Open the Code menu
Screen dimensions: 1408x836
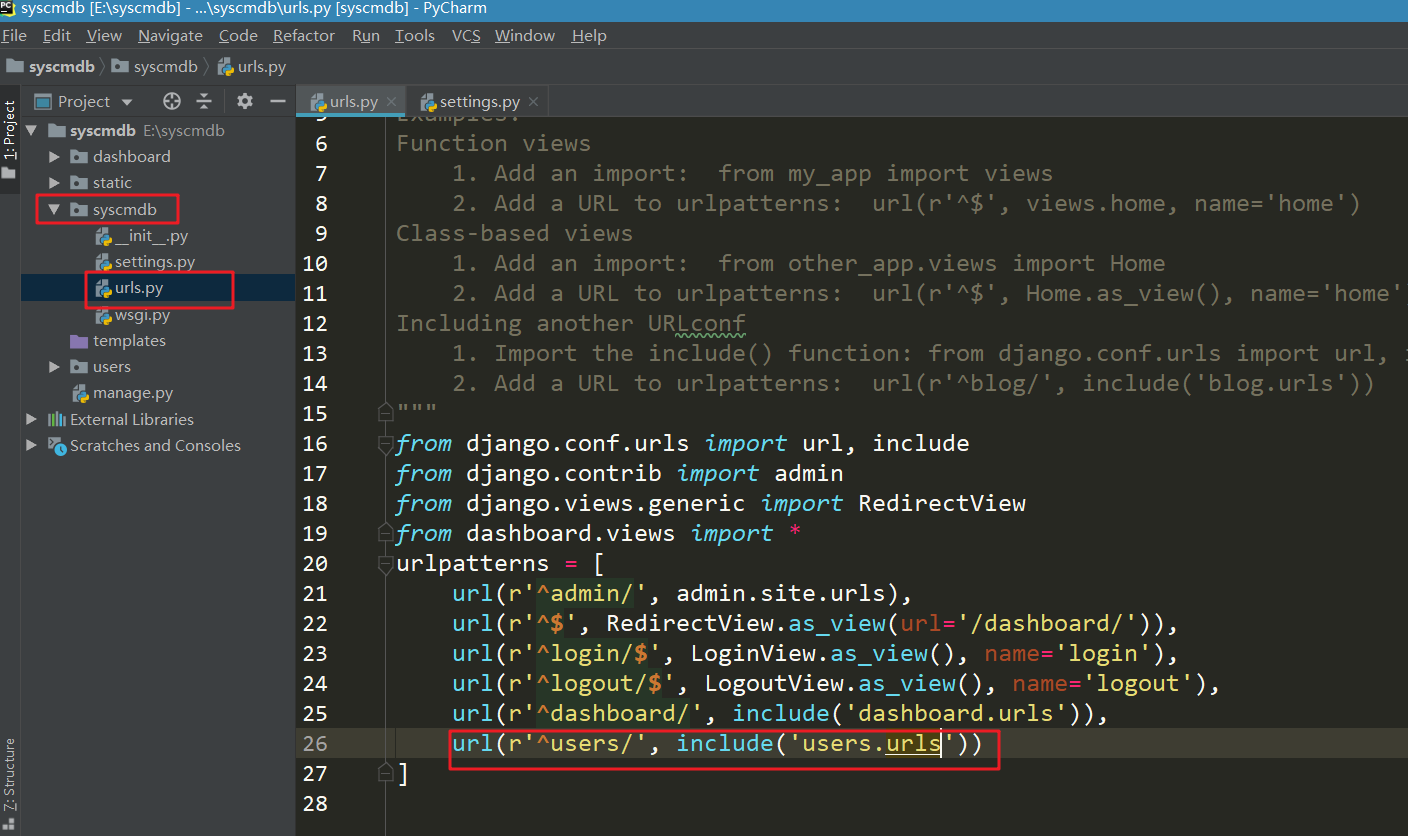[x=238, y=36]
